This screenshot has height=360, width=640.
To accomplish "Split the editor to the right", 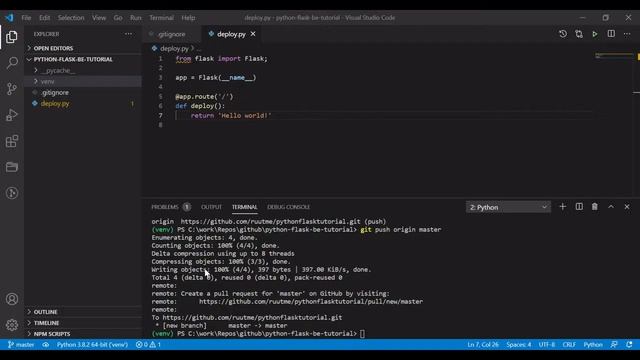I will point(611,34).
